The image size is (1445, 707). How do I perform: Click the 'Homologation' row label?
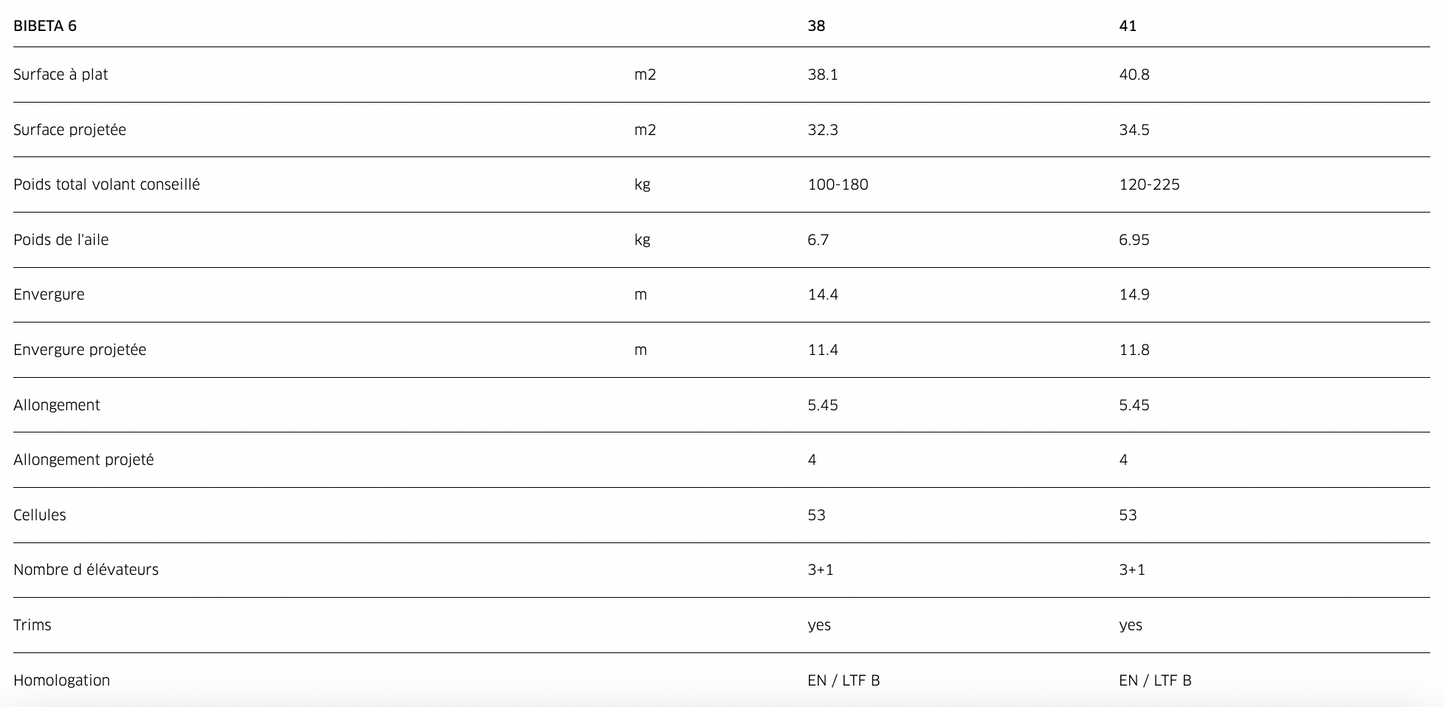(62, 680)
